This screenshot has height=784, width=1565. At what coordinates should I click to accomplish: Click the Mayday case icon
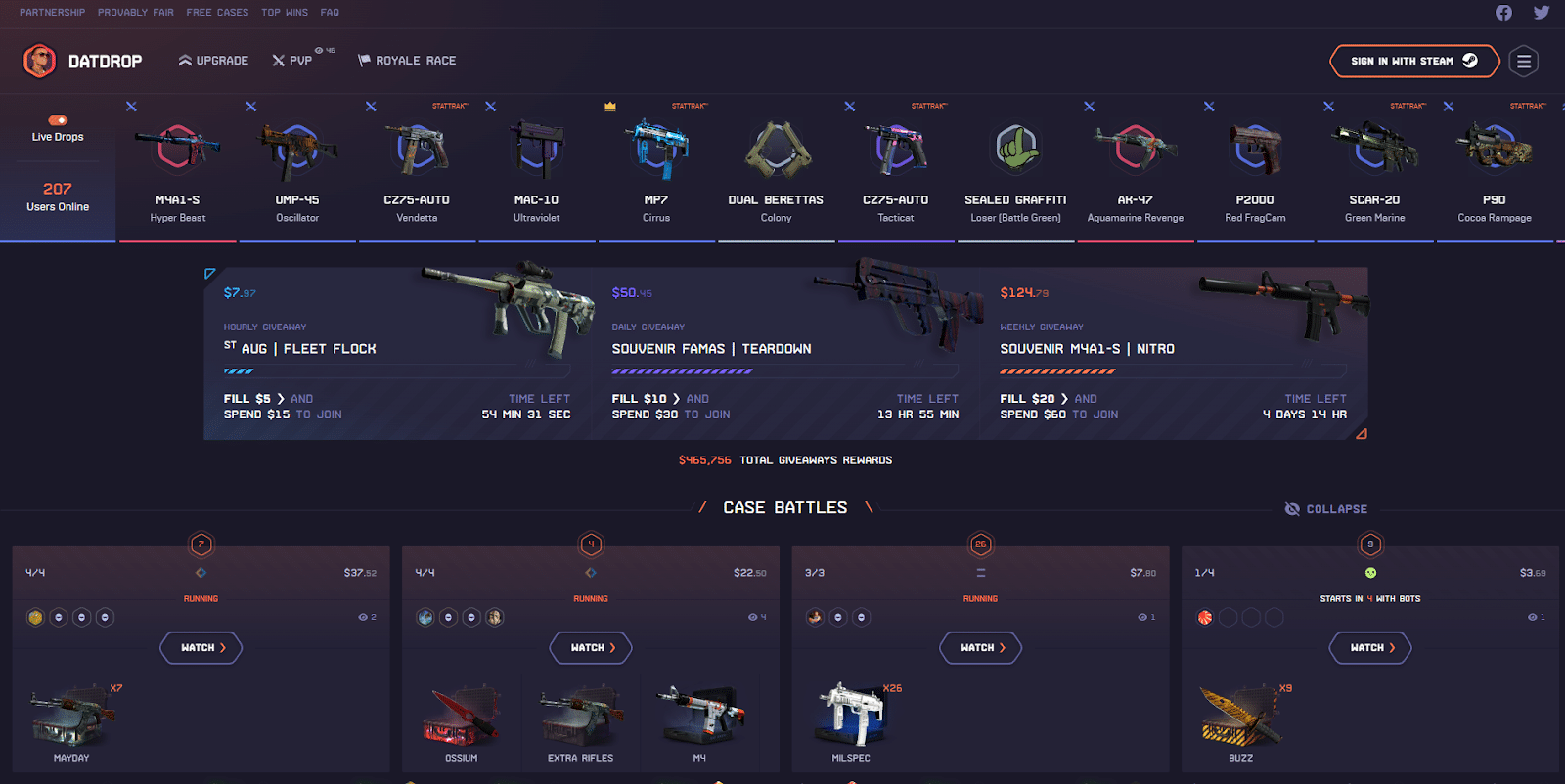point(71,718)
